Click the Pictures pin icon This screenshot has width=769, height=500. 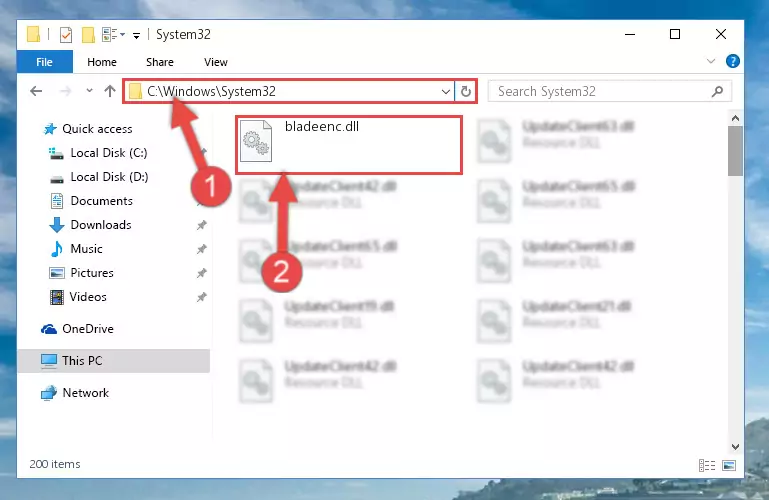pos(202,273)
